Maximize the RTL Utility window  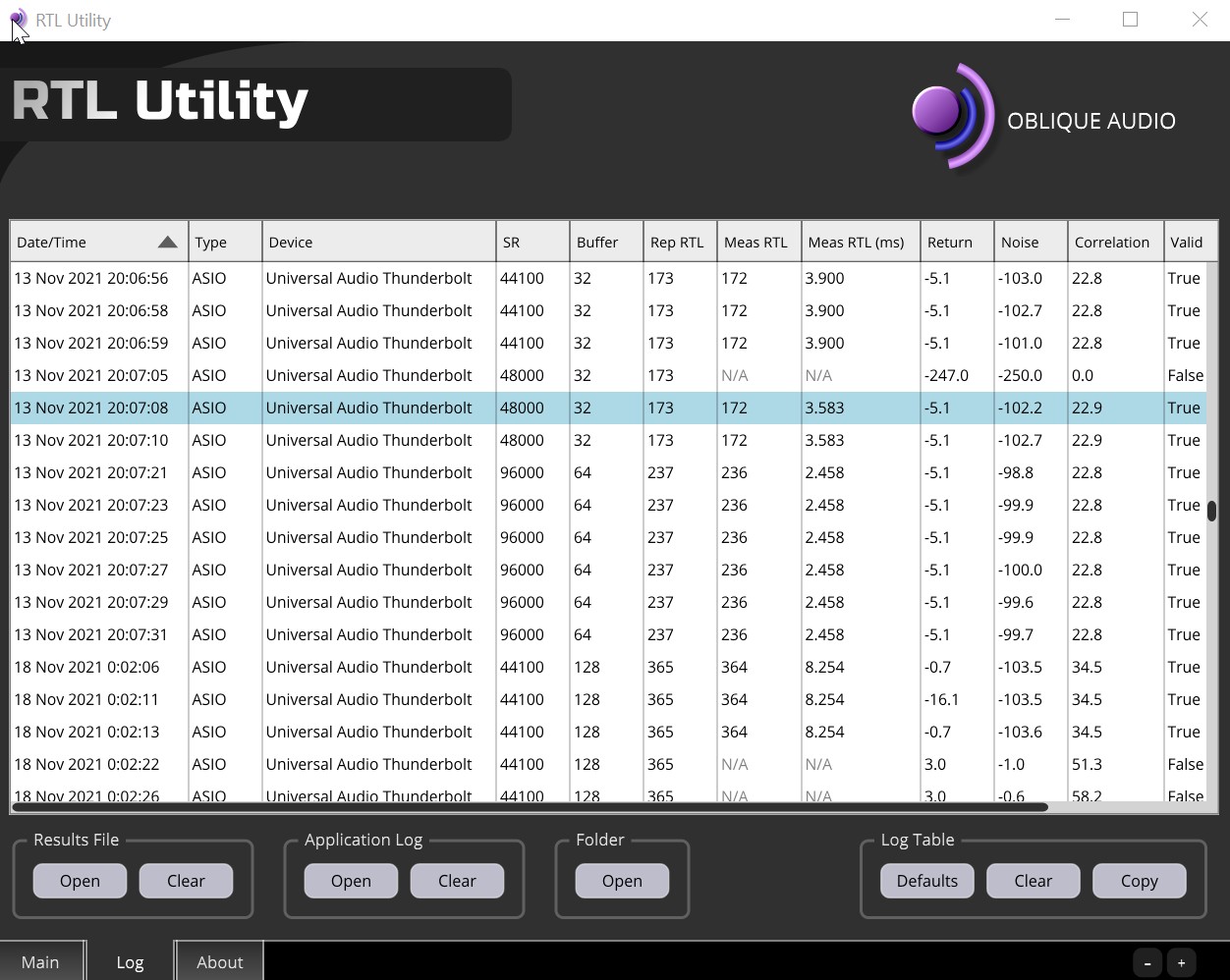(1131, 20)
